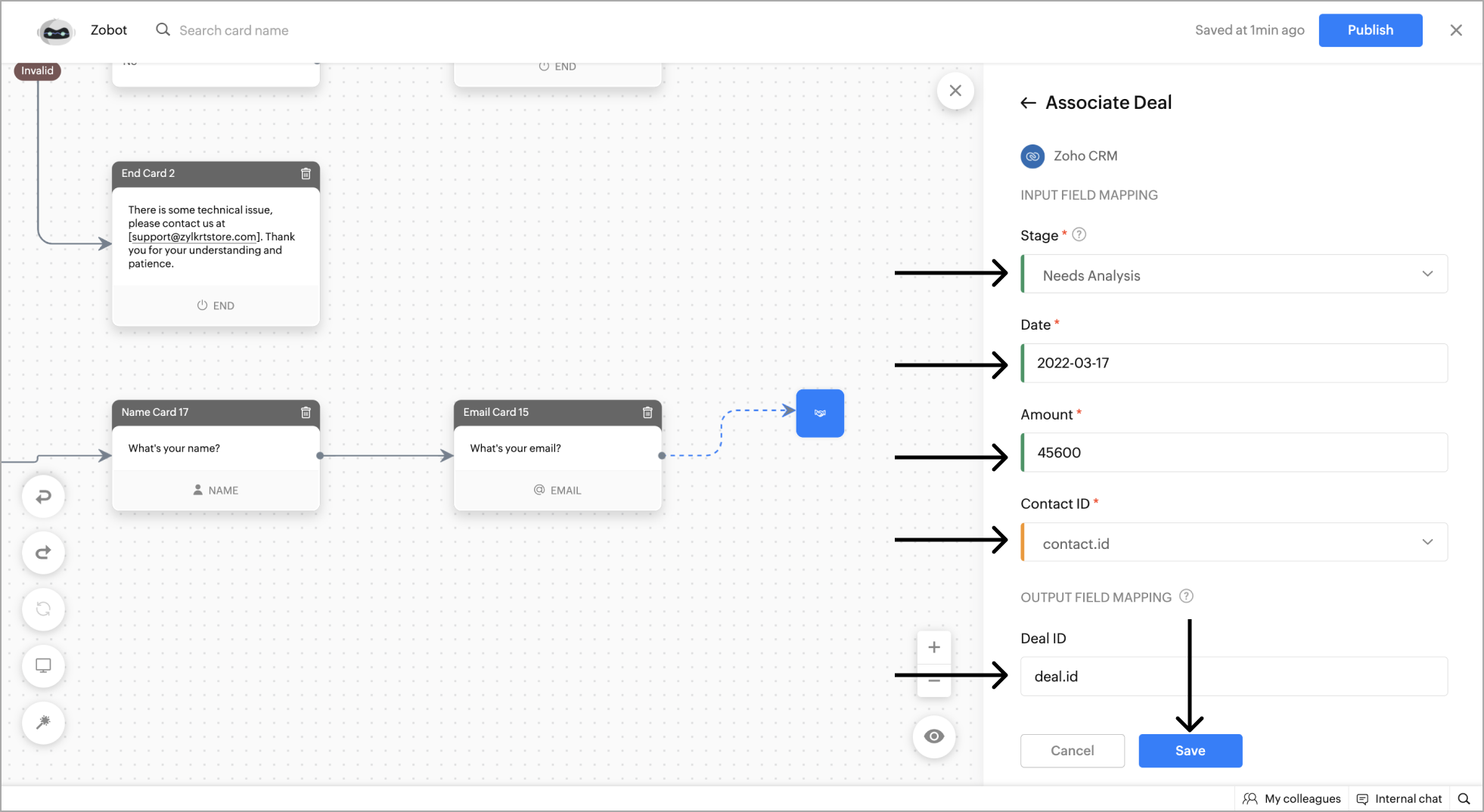
Task: Click the blue Associate Deal card icon on canvas
Action: coord(819,413)
